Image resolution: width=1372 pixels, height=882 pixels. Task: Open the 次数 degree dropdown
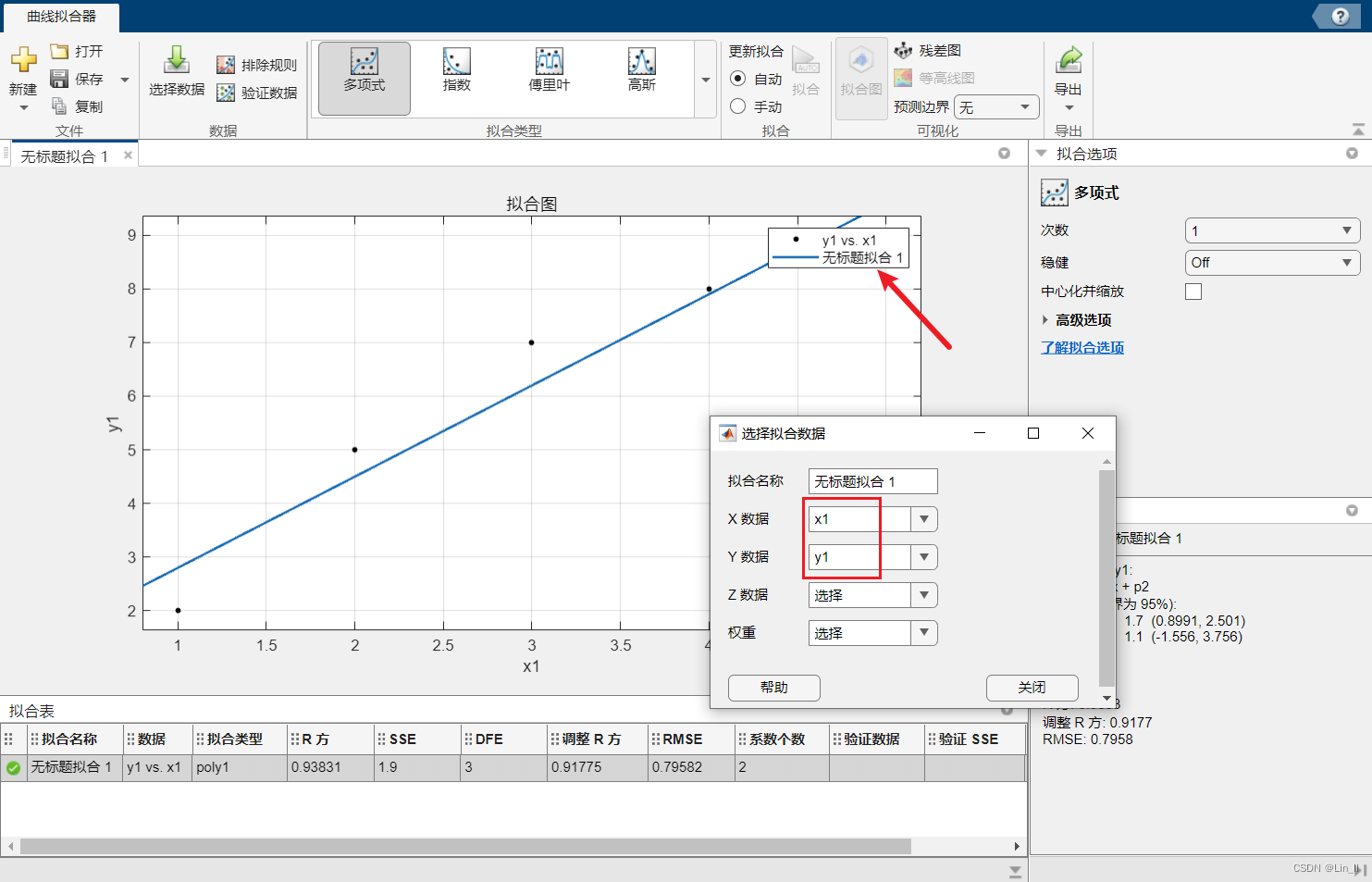point(1272,230)
